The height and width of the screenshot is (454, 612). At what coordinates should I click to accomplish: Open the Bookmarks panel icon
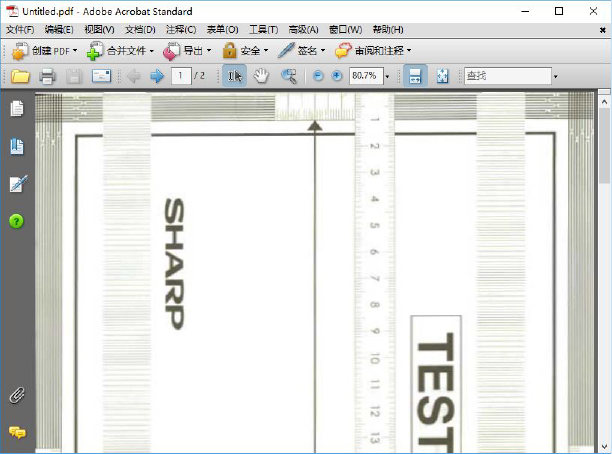17,146
